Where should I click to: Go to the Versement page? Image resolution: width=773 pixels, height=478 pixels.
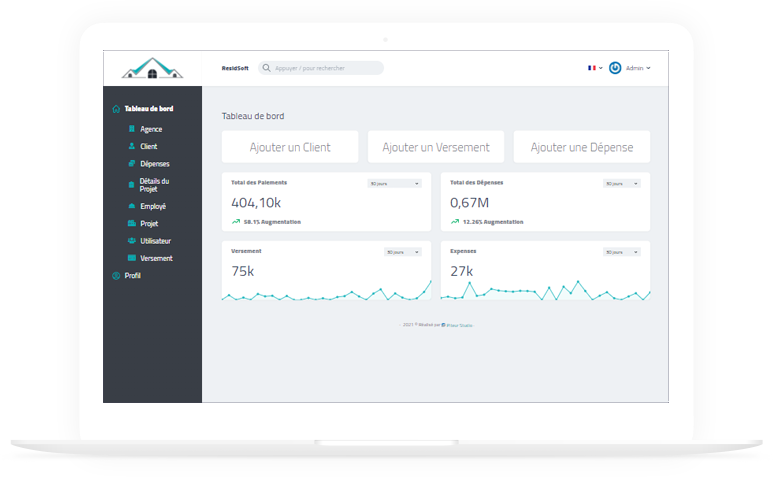[156, 258]
